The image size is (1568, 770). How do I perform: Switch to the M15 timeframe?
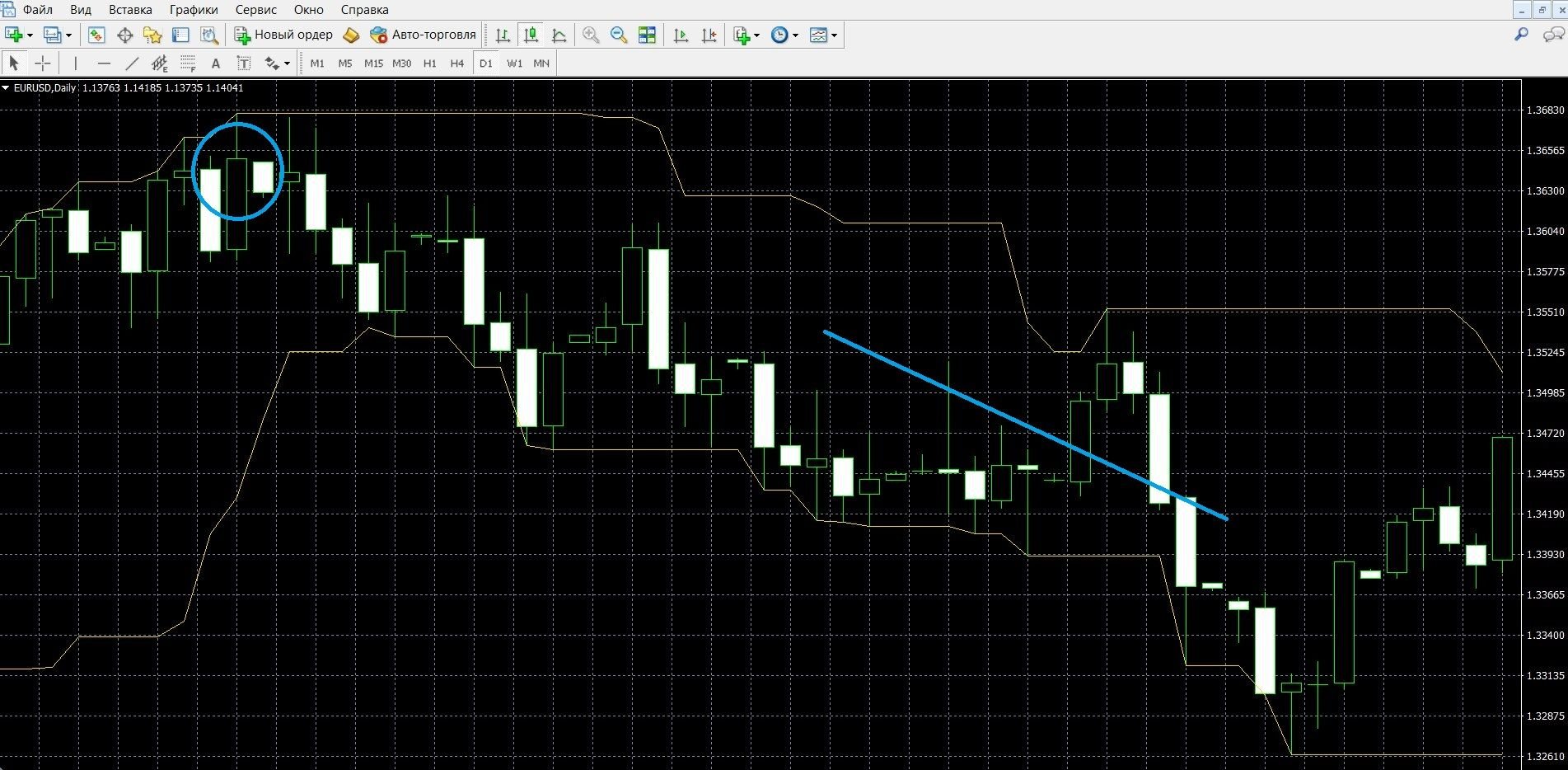[x=373, y=63]
